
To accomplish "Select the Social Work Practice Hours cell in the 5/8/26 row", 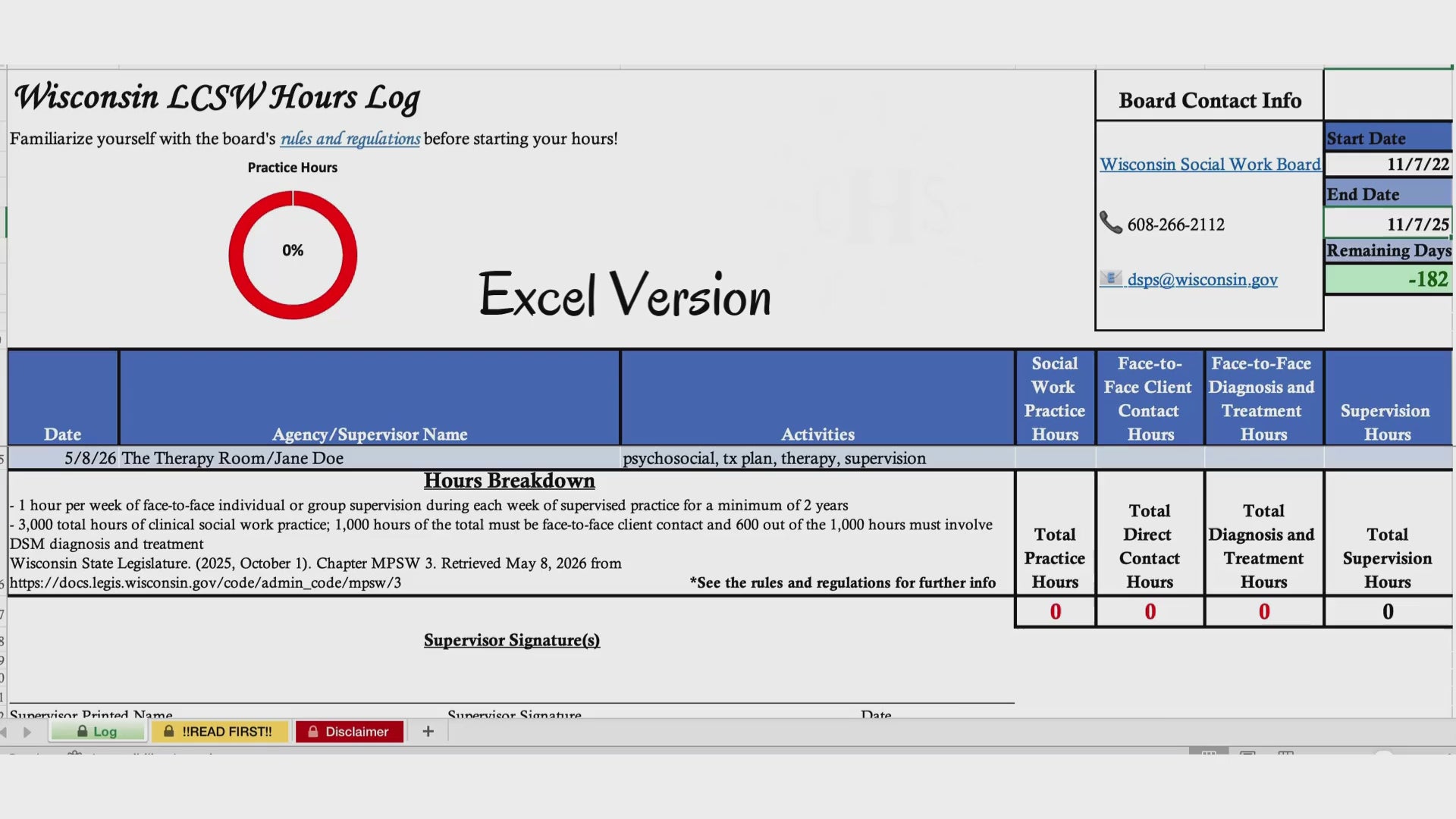I will click(1056, 458).
